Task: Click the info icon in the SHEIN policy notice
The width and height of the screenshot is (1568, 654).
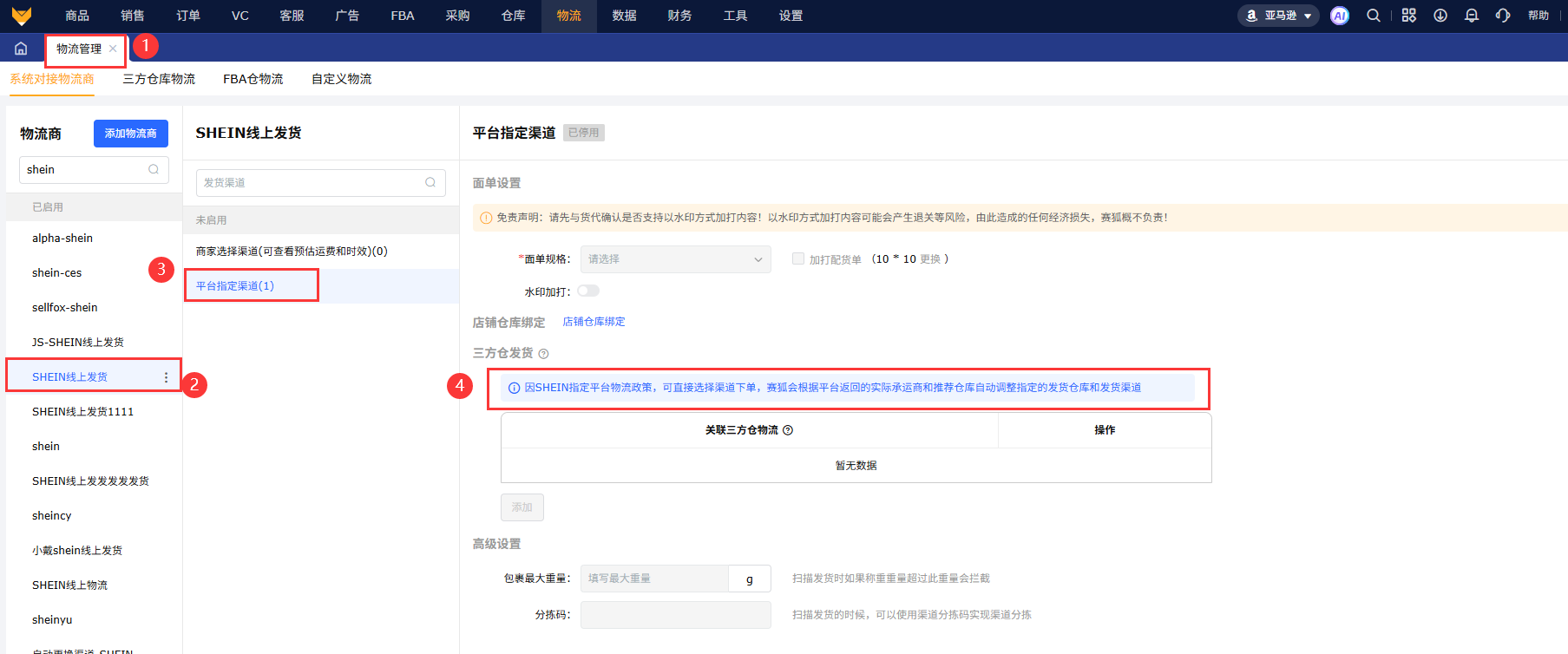Action: [514, 388]
